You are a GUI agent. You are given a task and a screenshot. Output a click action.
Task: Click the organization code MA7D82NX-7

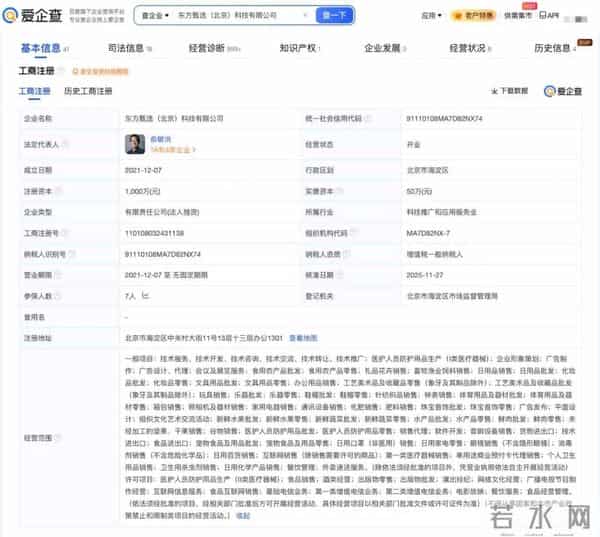point(428,233)
